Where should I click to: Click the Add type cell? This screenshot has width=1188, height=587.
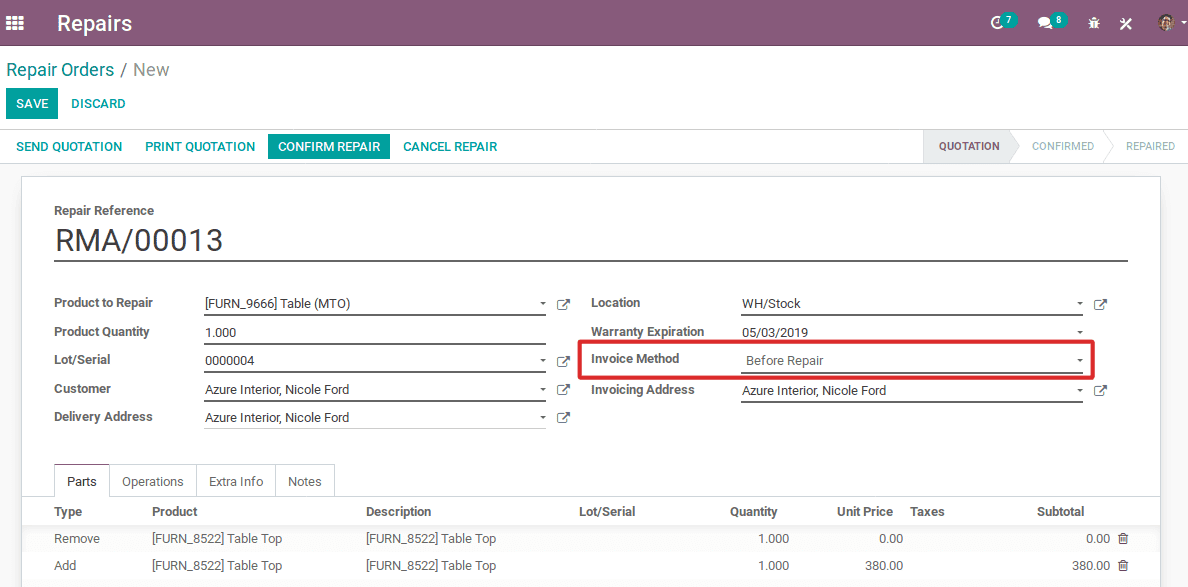(65, 566)
